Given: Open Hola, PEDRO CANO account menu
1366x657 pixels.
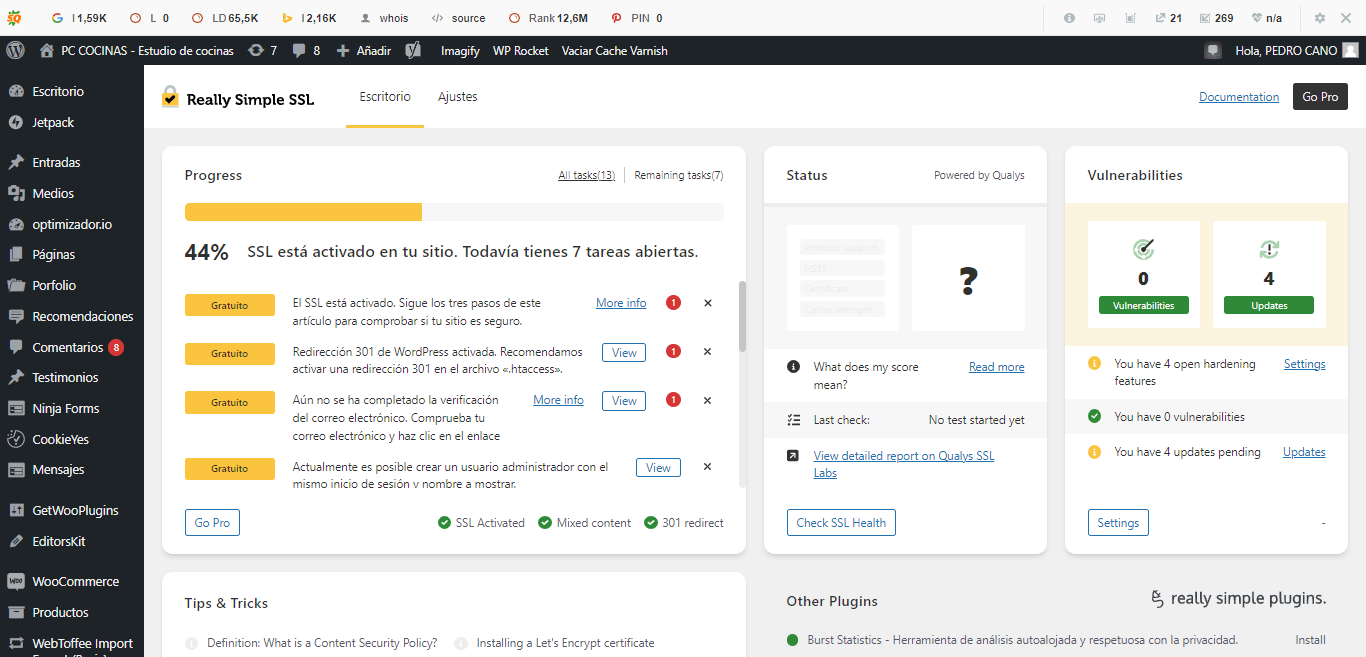Looking at the screenshot, I should coord(1297,50).
